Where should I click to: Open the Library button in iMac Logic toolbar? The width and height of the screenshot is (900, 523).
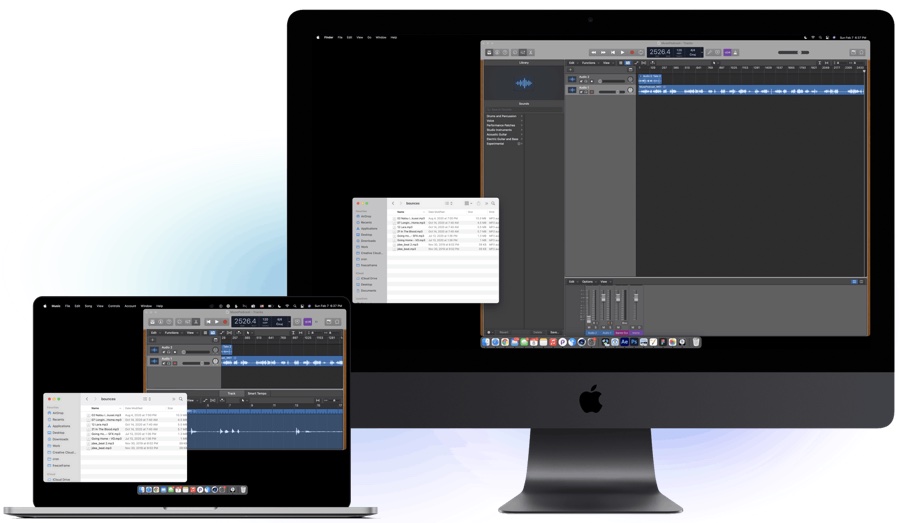pos(489,52)
